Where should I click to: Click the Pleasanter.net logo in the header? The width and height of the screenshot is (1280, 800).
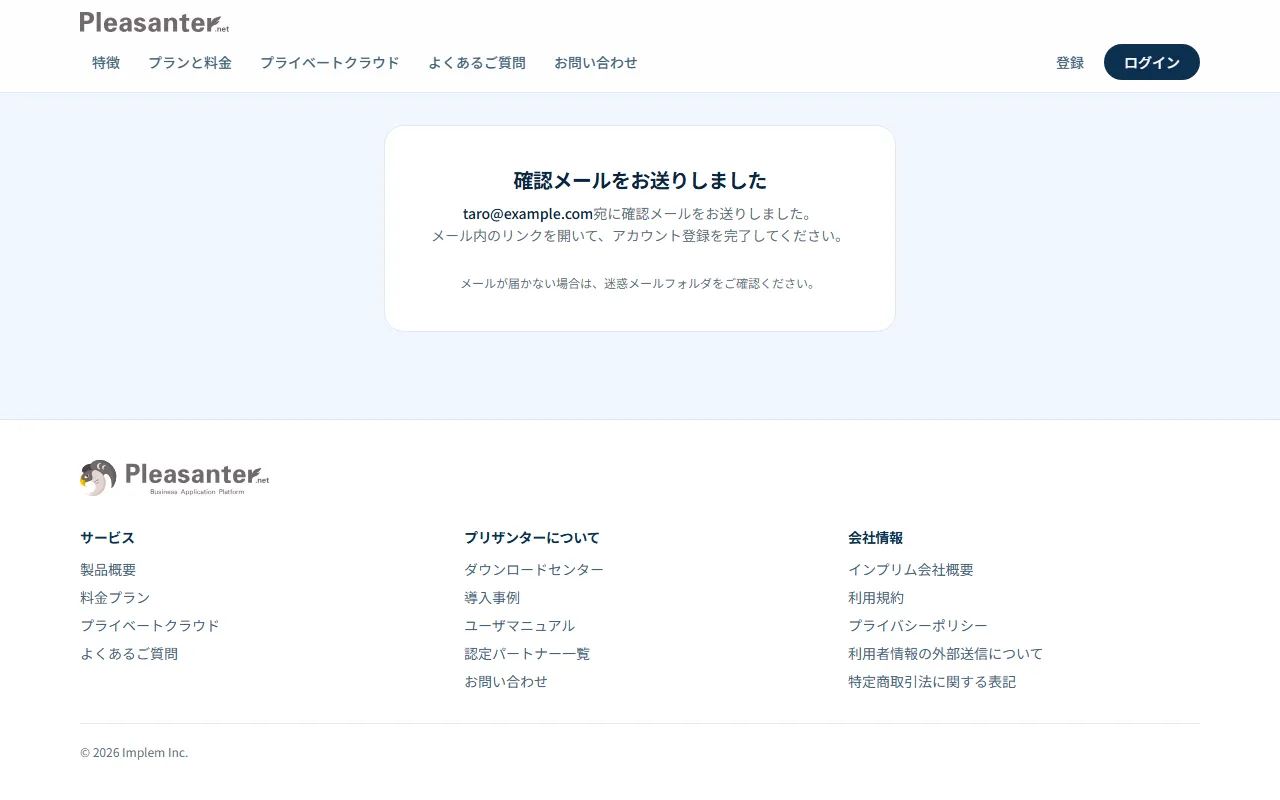(x=154, y=22)
